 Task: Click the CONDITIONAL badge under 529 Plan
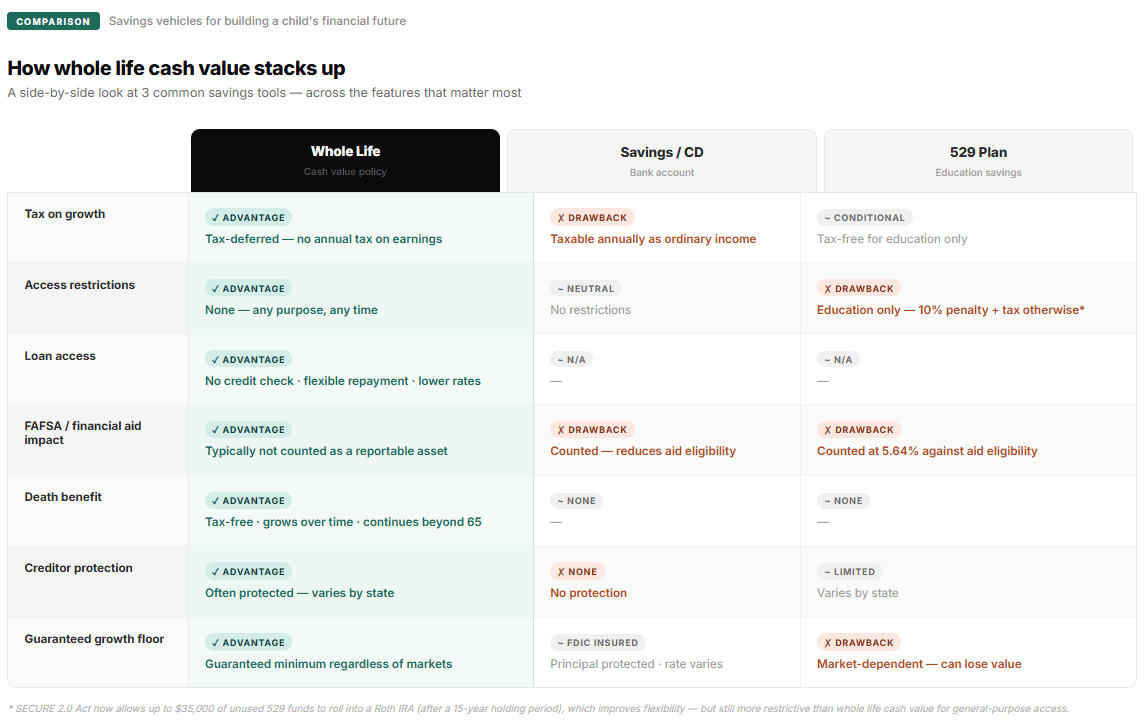coord(865,218)
